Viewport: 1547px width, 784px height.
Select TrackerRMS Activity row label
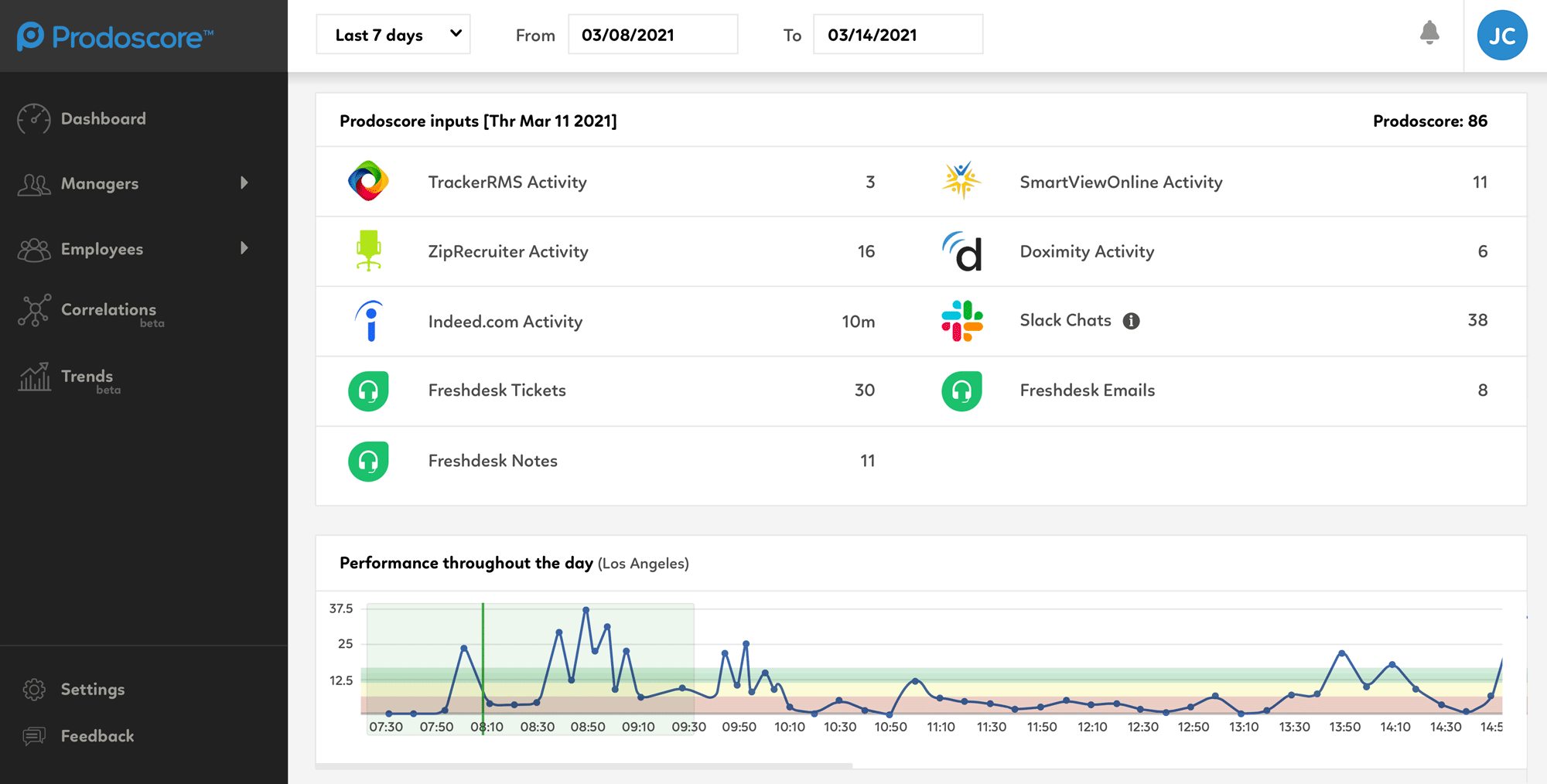(507, 182)
